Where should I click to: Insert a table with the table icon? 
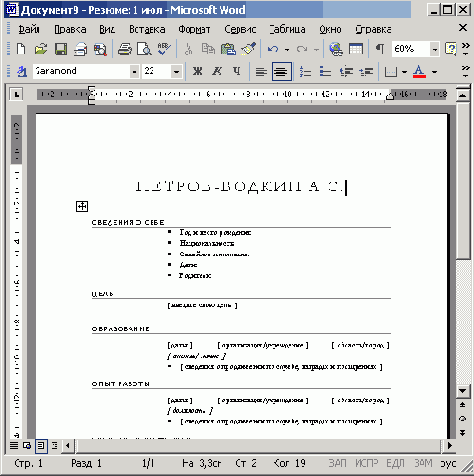356,49
